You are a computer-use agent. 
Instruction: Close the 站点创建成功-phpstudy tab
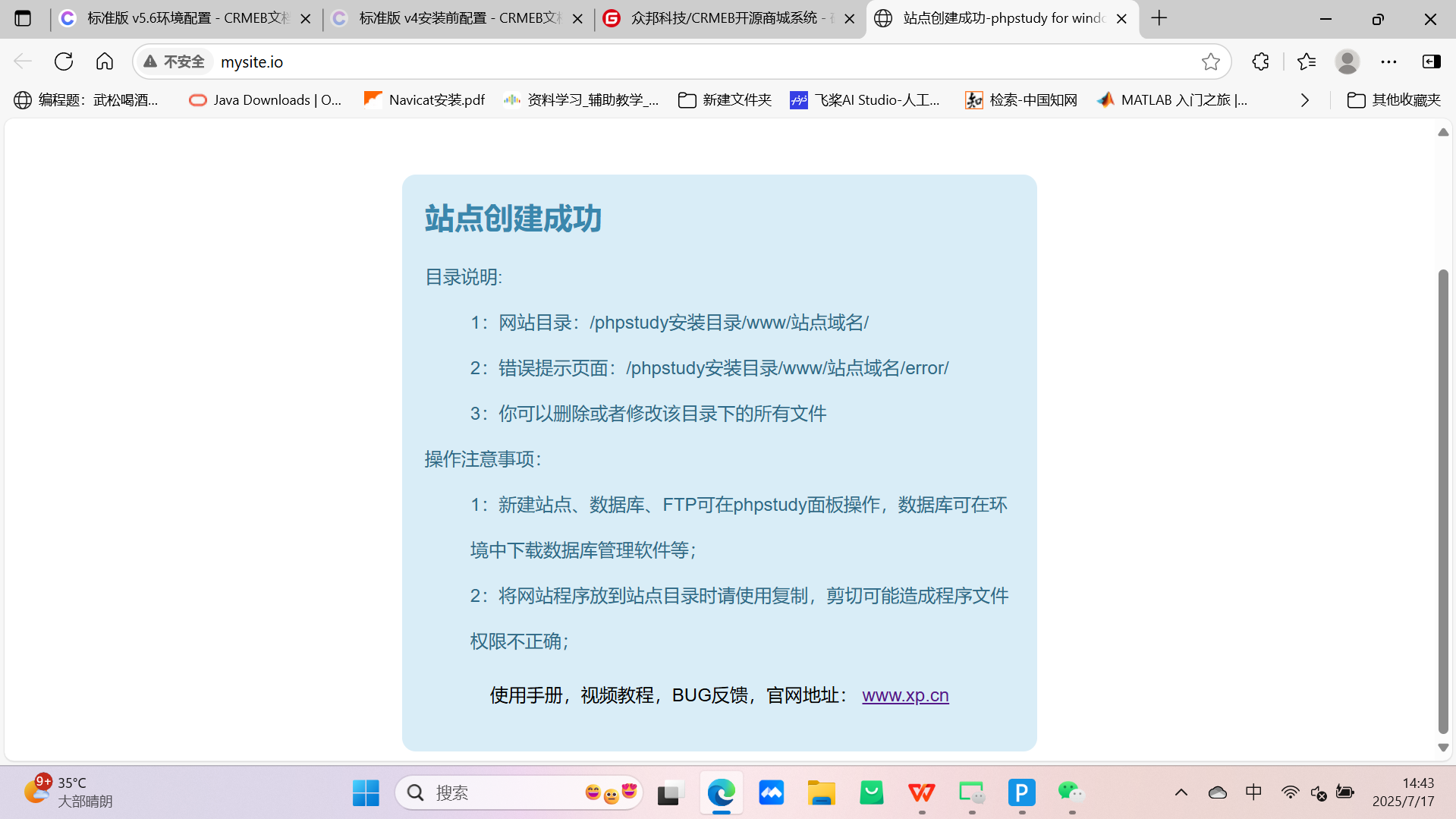pos(1121,19)
